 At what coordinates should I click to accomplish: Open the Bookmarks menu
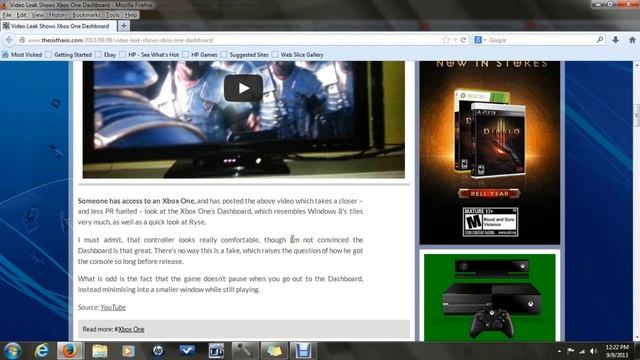(x=86, y=15)
